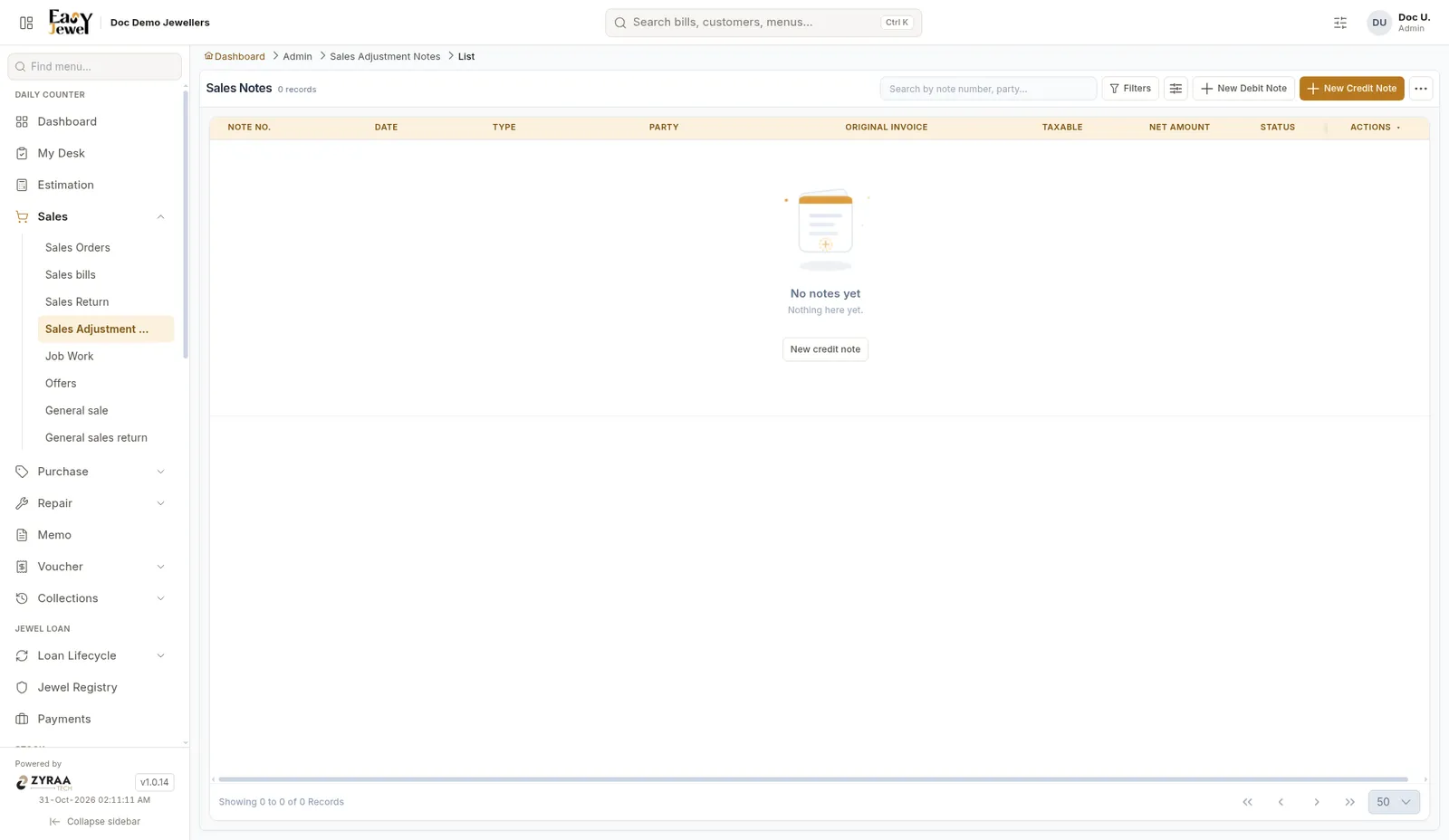1449x840 pixels.
Task: Click the New Credit Note orange button
Action: pos(1352,89)
